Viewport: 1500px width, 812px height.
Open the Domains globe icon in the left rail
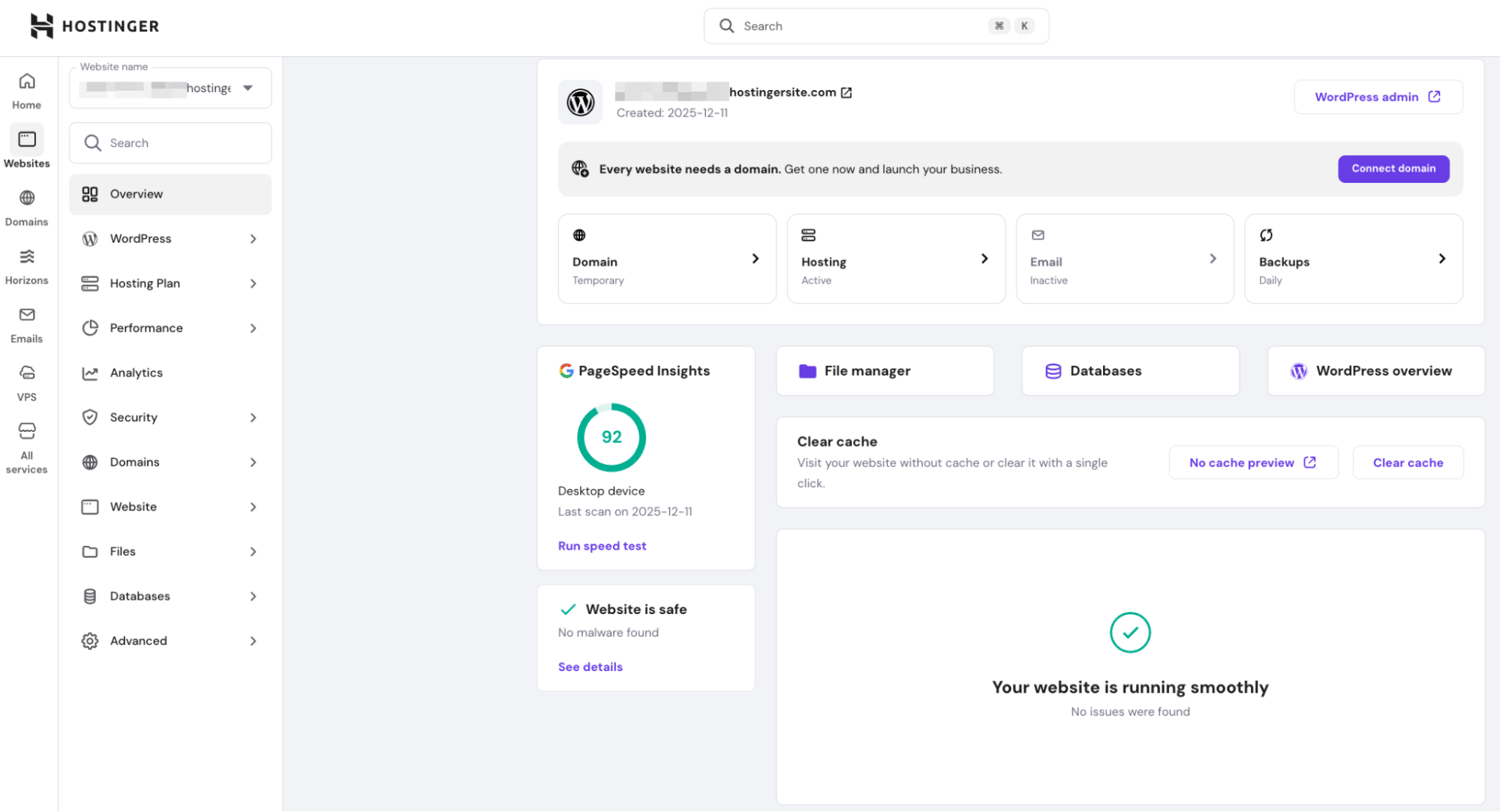pyautogui.click(x=27, y=198)
